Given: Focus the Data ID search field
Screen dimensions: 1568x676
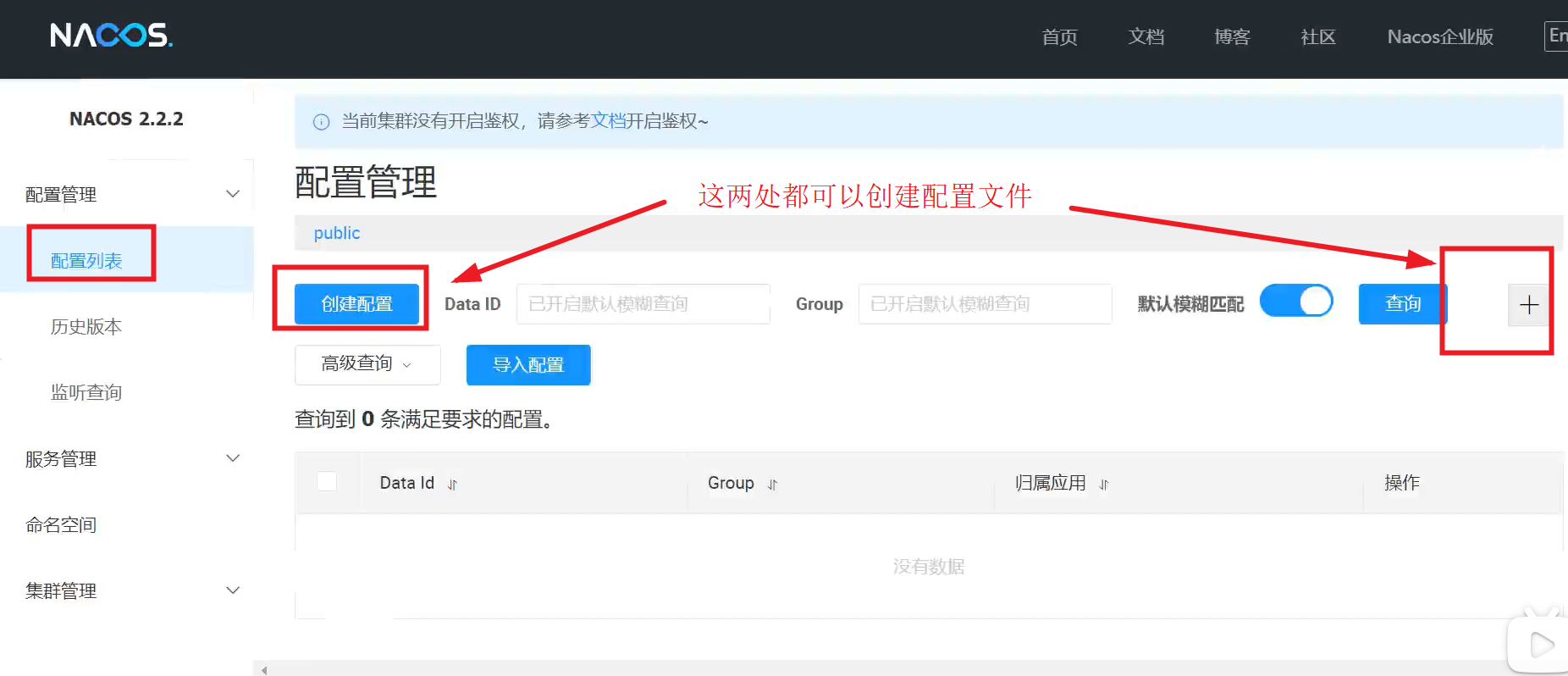Looking at the screenshot, I should click(643, 304).
